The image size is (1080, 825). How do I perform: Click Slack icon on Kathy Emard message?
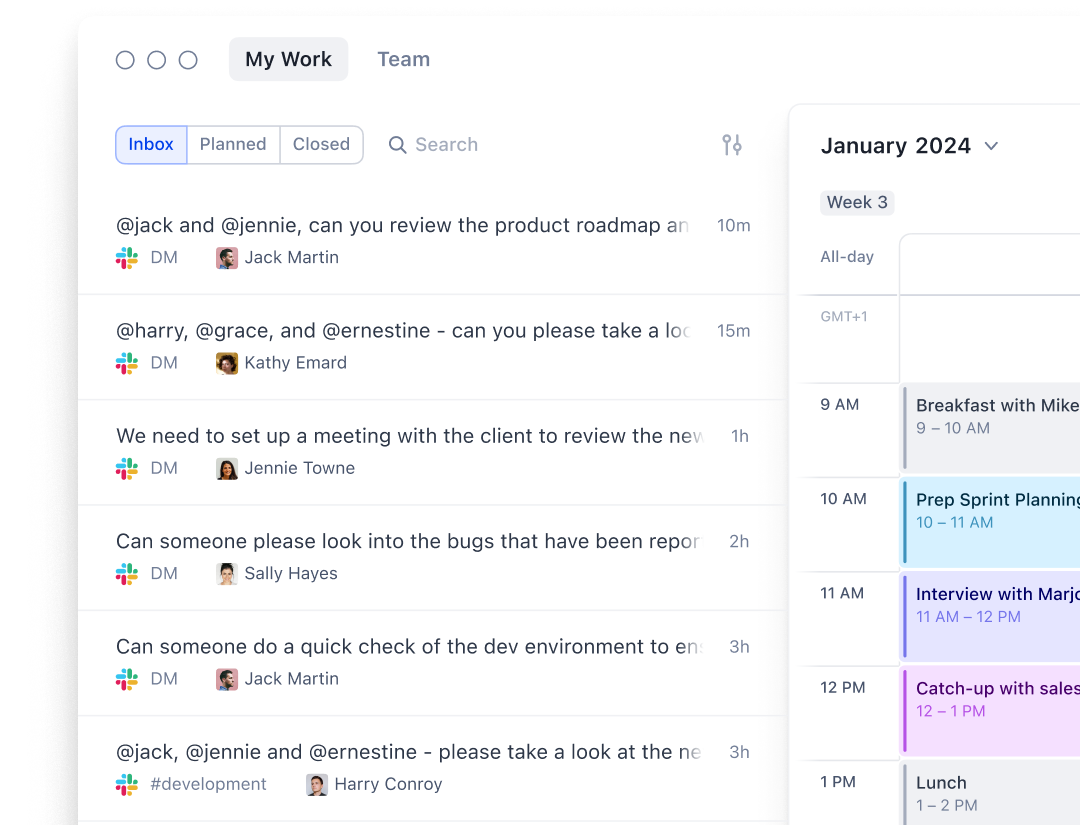[127, 363]
